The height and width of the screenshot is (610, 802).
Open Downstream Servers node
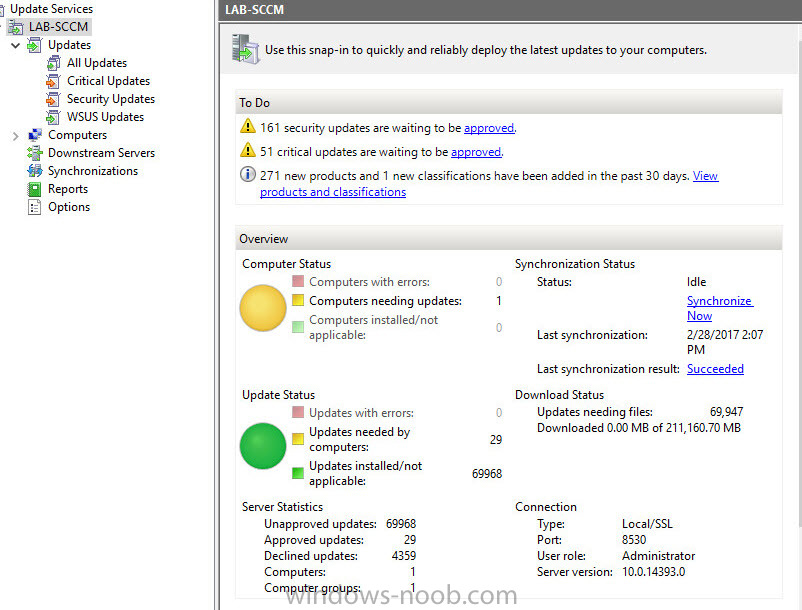pyautogui.click(x=101, y=153)
